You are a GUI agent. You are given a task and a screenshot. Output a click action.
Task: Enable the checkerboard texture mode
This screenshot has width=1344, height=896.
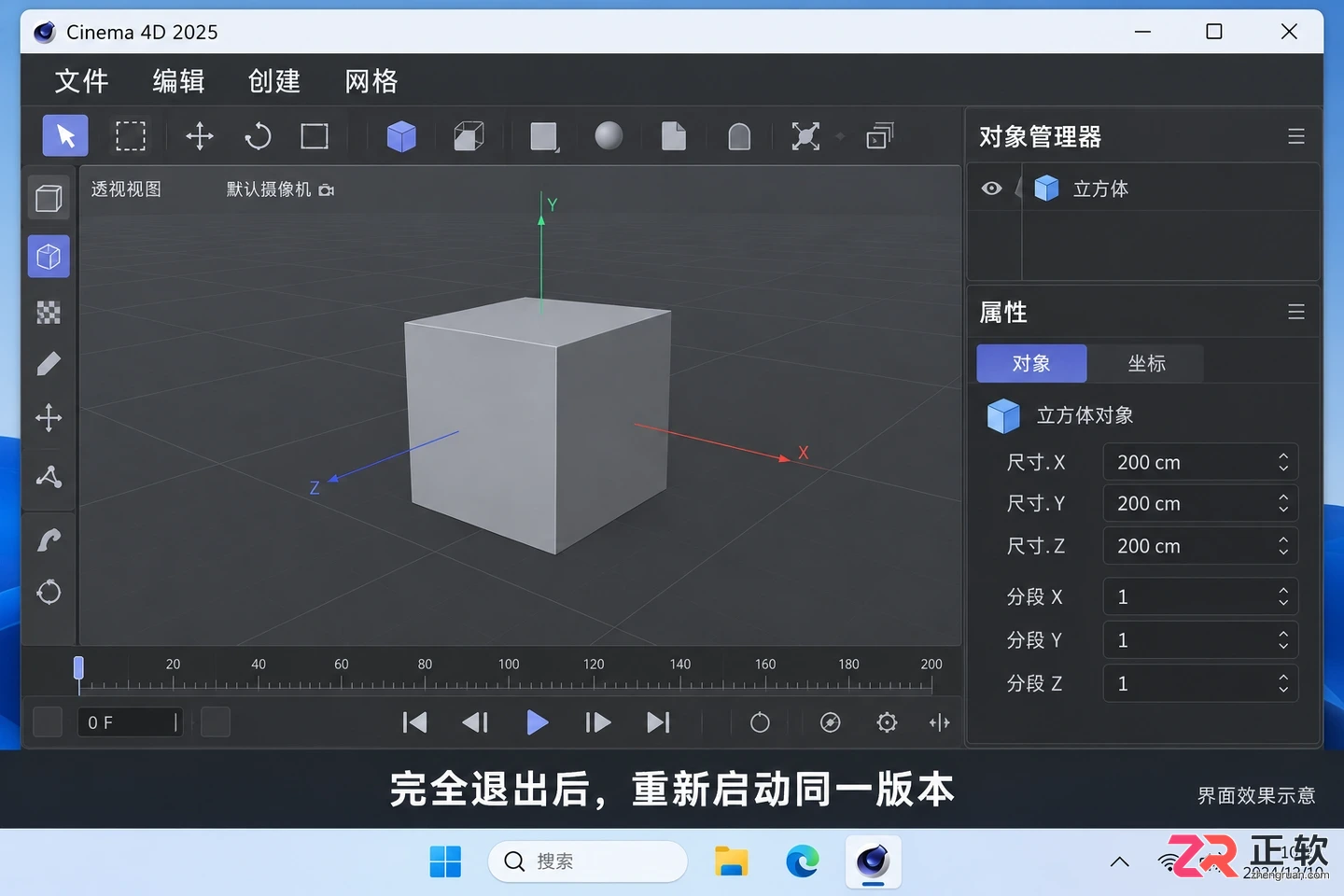pyautogui.click(x=49, y=312)
